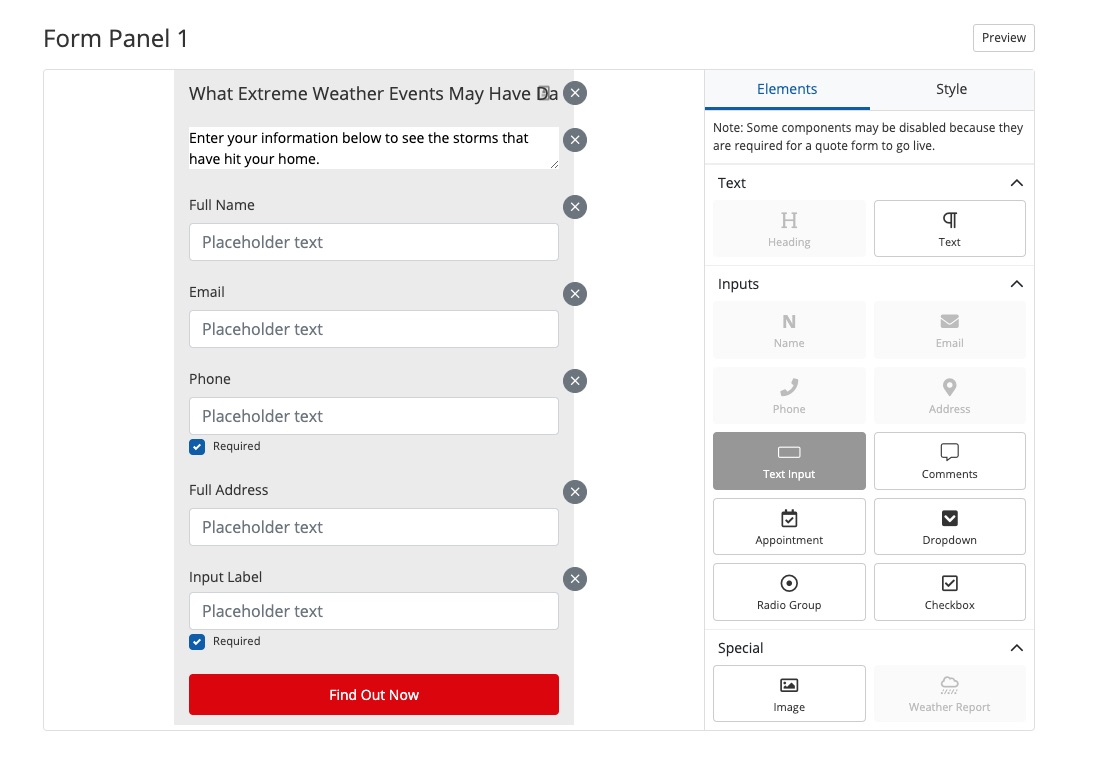Click the Preview button
1114x770 pixels.
(x=1003, y=38)
